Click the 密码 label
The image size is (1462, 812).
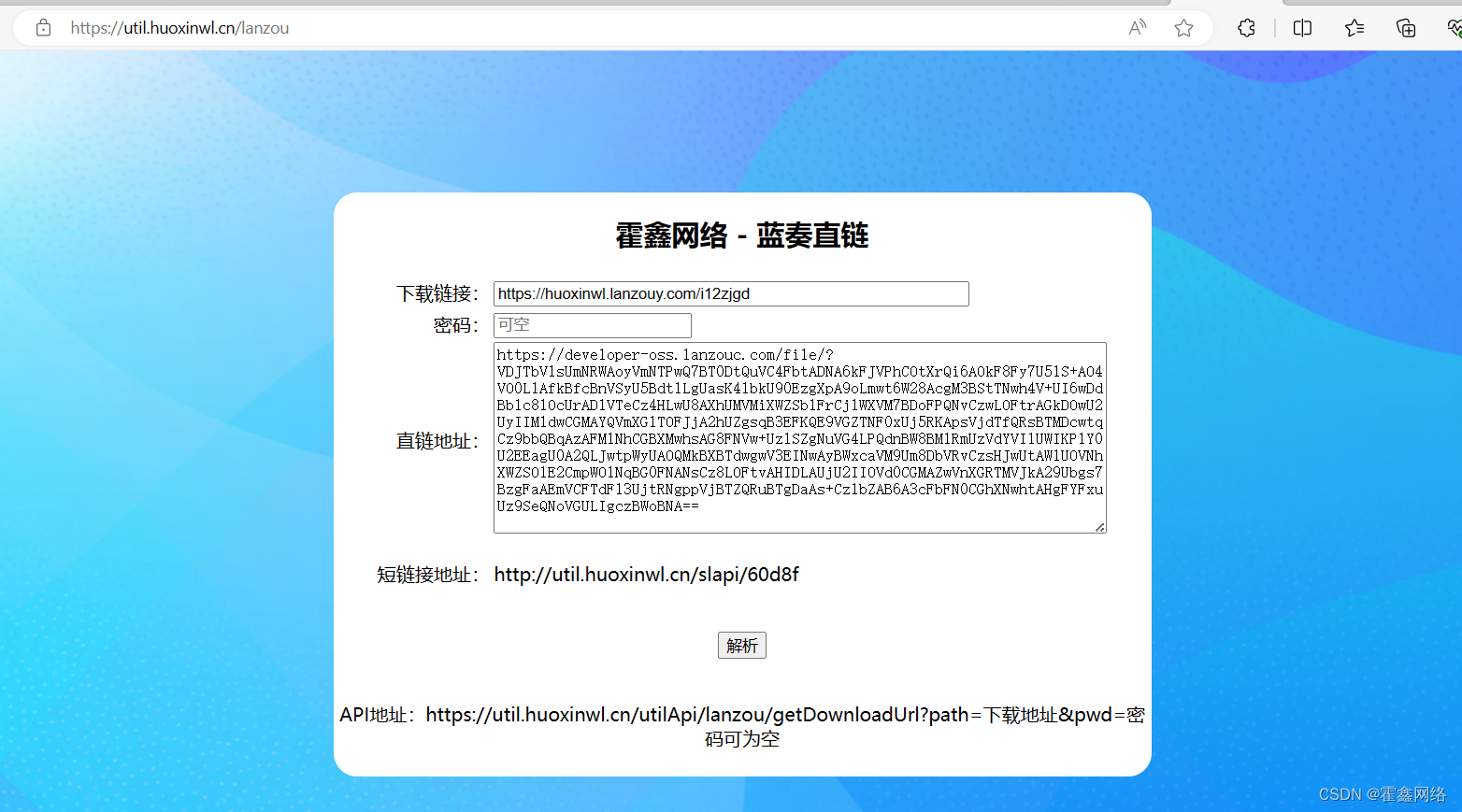tap(456, 325)
